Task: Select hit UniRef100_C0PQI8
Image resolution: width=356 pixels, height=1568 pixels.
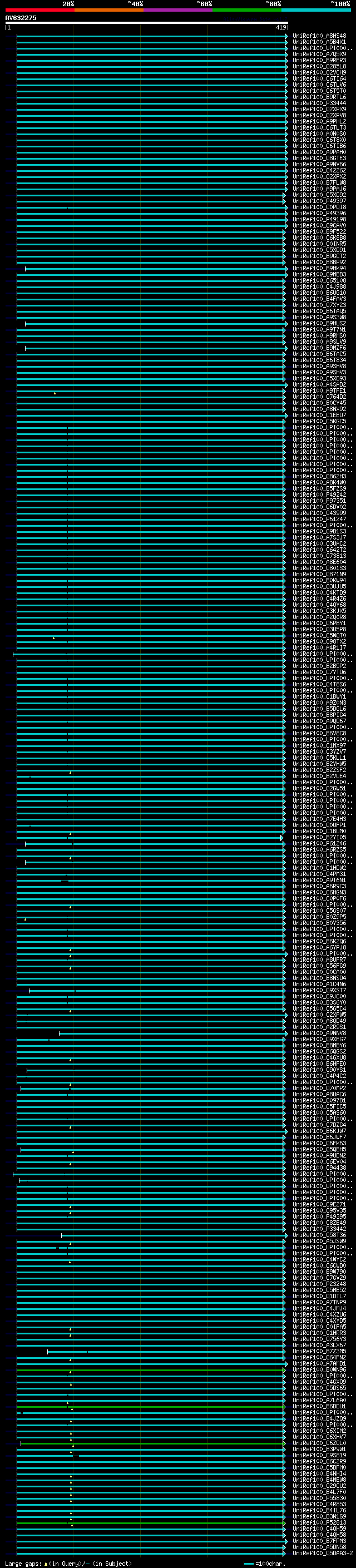Action: point(319,207)
